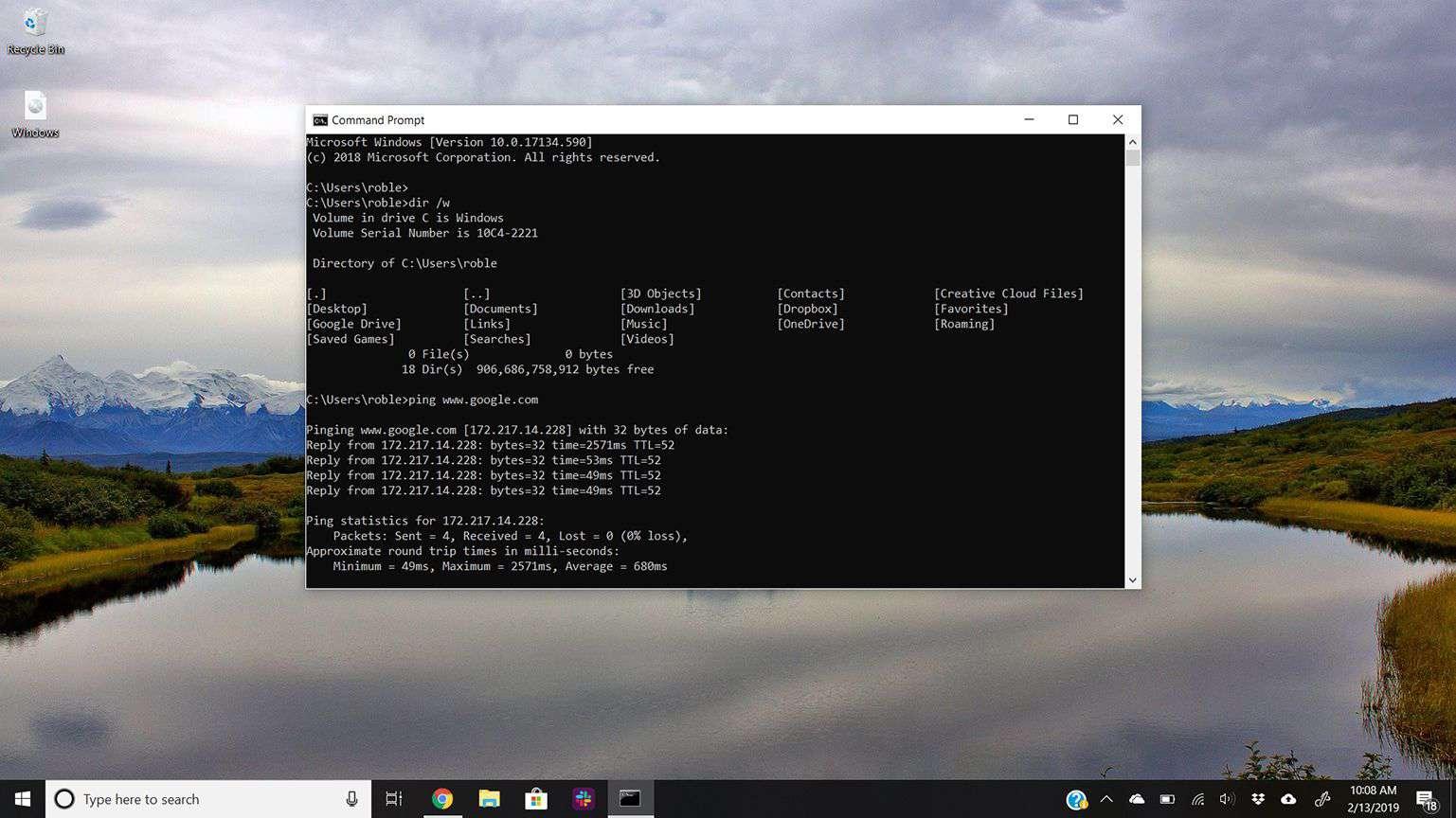Open Google Chrome from the taskbar
Image resolution: width=1456 pixels, height=818 pixels.
point(441,799)
